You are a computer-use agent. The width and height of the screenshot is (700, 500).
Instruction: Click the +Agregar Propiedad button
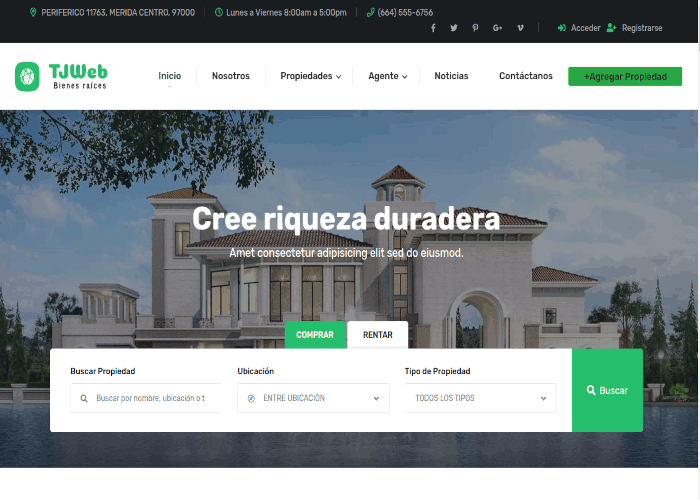click(625, 76)
